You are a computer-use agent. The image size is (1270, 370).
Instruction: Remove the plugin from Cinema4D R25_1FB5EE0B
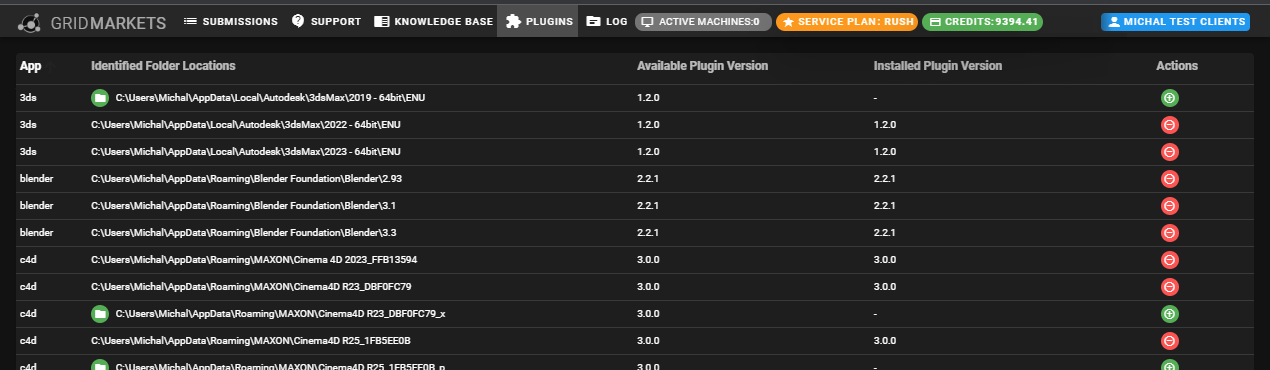[1170, 341]
